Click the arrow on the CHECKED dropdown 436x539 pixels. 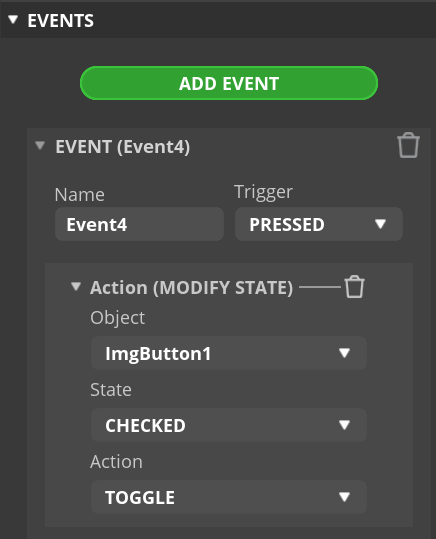[x=344, y=425]
